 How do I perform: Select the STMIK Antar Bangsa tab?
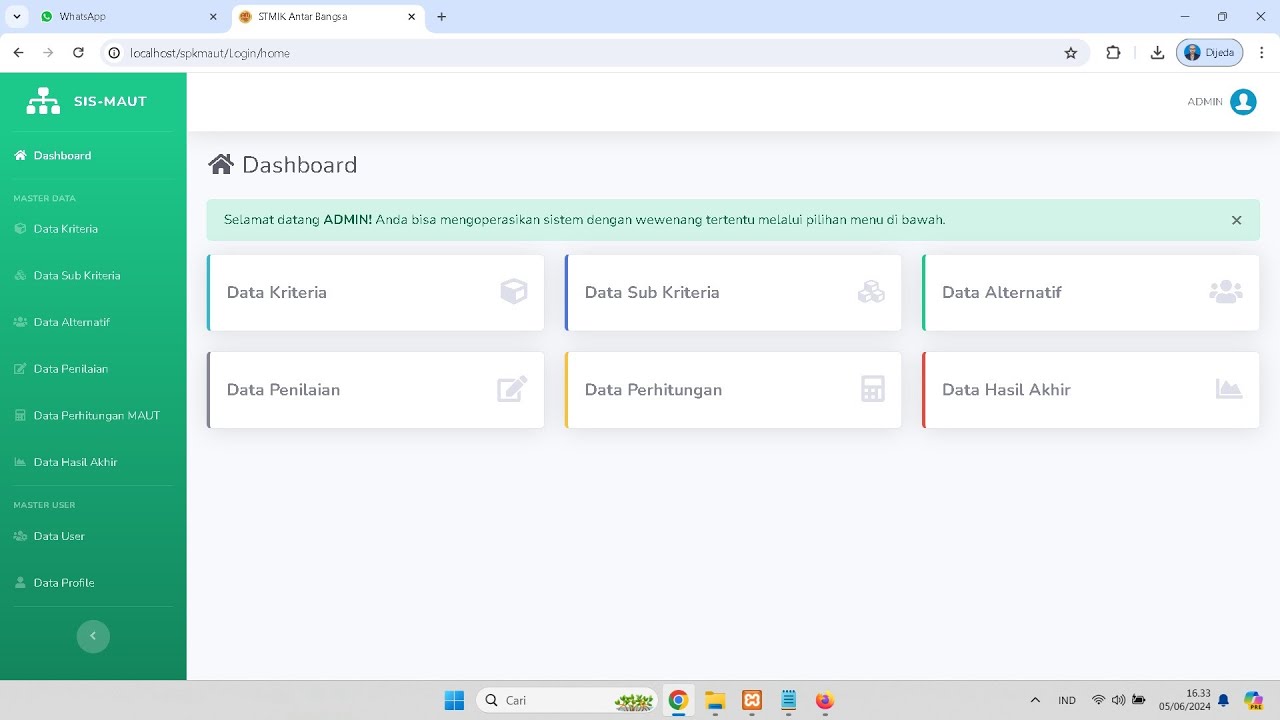pos(328,17)
